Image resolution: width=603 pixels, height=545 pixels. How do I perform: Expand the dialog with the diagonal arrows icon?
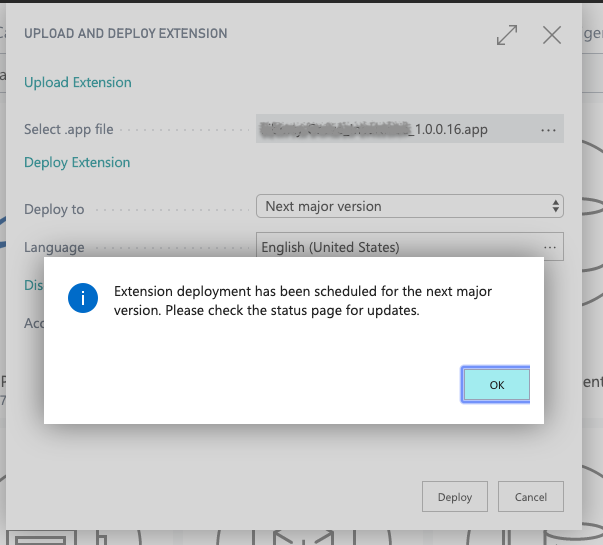[507, 35]
